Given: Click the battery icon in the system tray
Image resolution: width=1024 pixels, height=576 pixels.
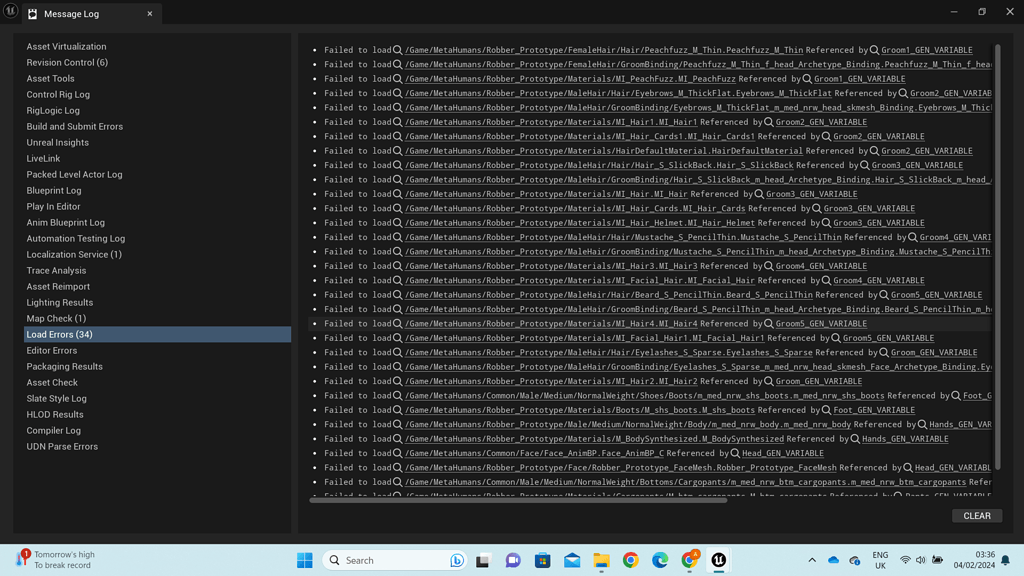Looking at the screenshot, I should point(938,560).
